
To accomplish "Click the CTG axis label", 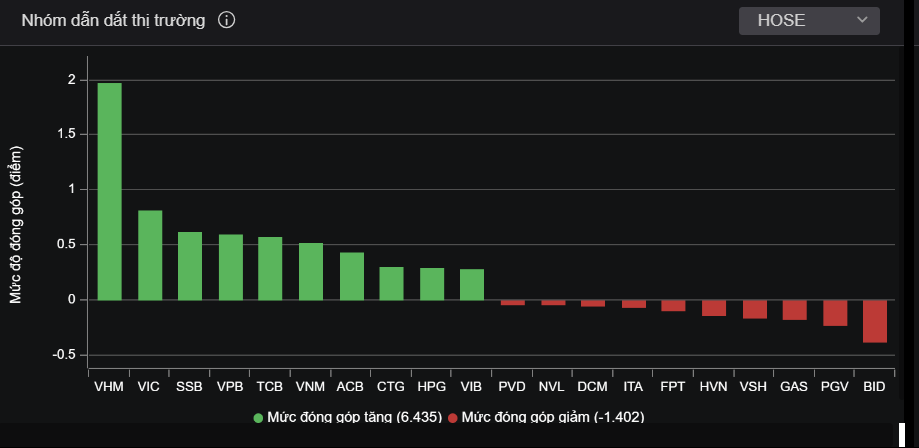I will pos(391,385).
